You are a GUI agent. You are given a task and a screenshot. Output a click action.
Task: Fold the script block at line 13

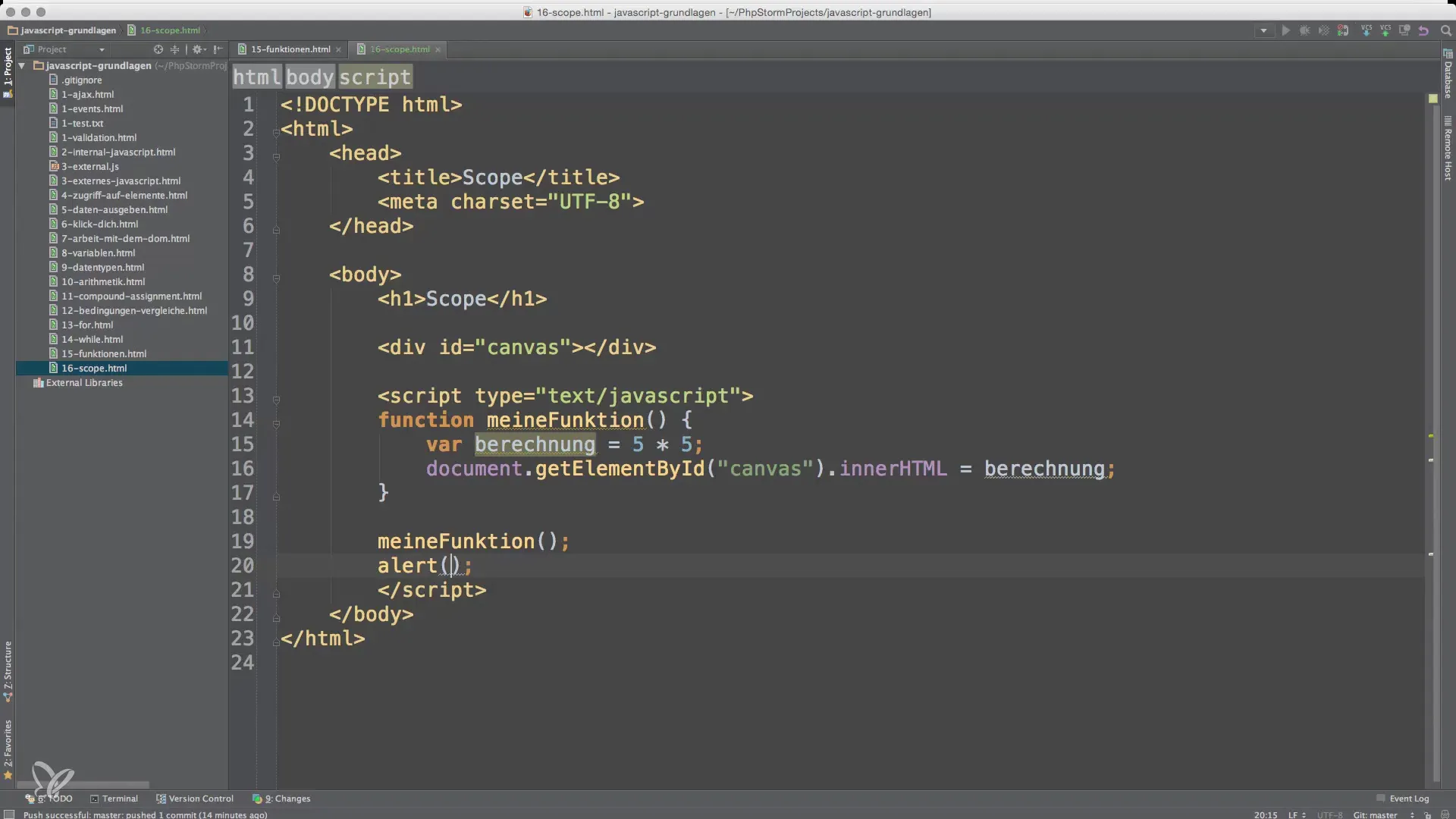point(276,400)
